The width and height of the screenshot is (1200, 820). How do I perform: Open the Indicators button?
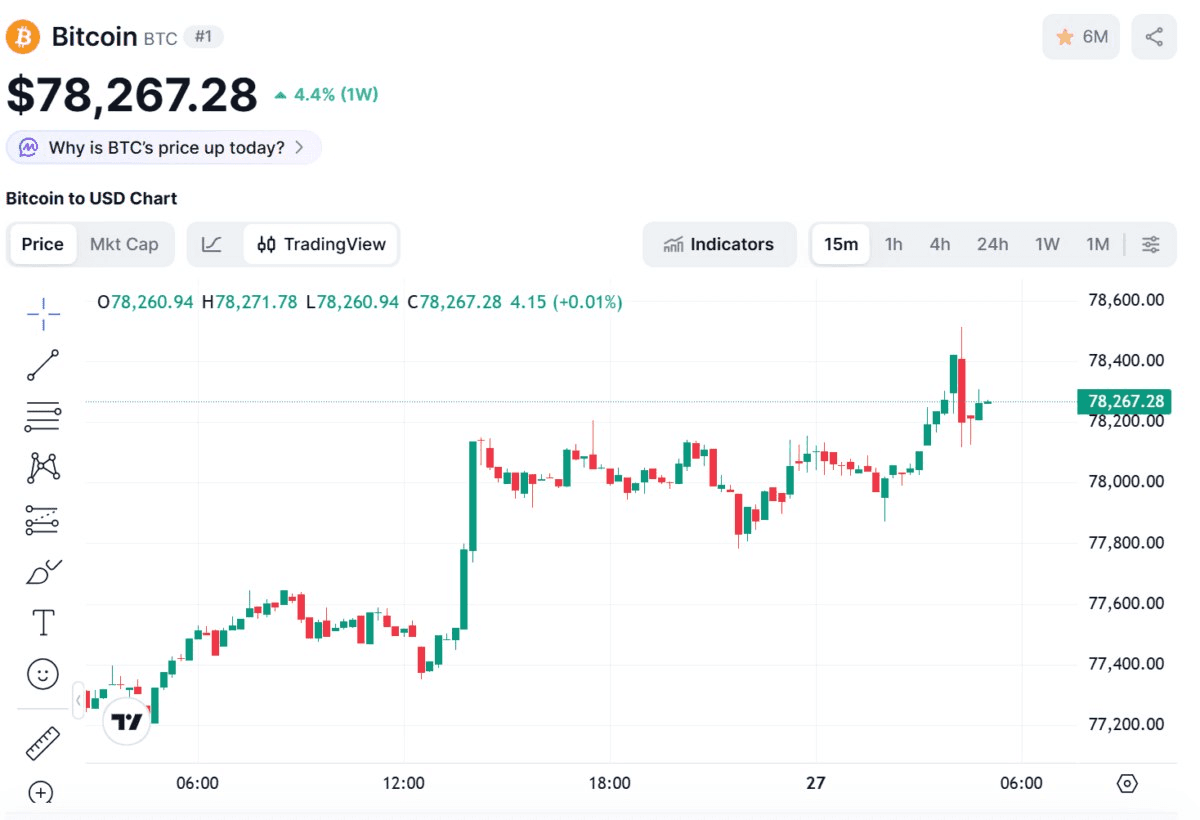point(719,245)
